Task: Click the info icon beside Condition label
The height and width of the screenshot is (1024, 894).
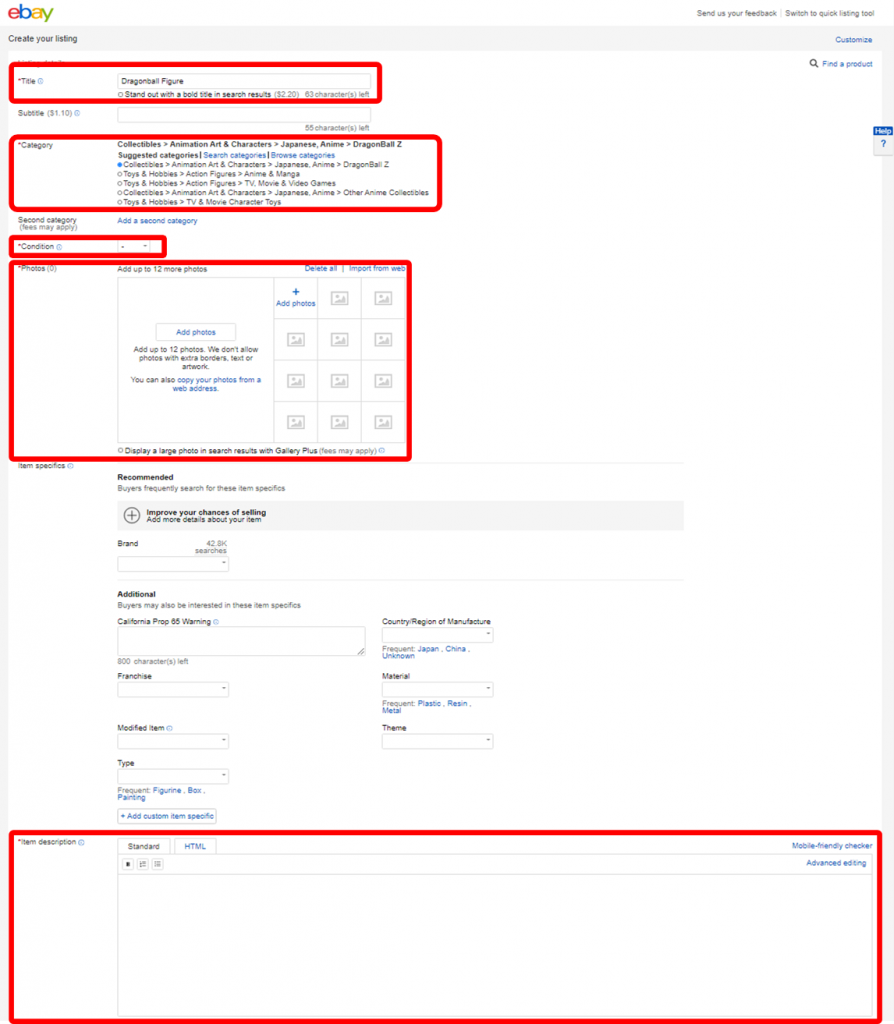Action: click(59, 247)
